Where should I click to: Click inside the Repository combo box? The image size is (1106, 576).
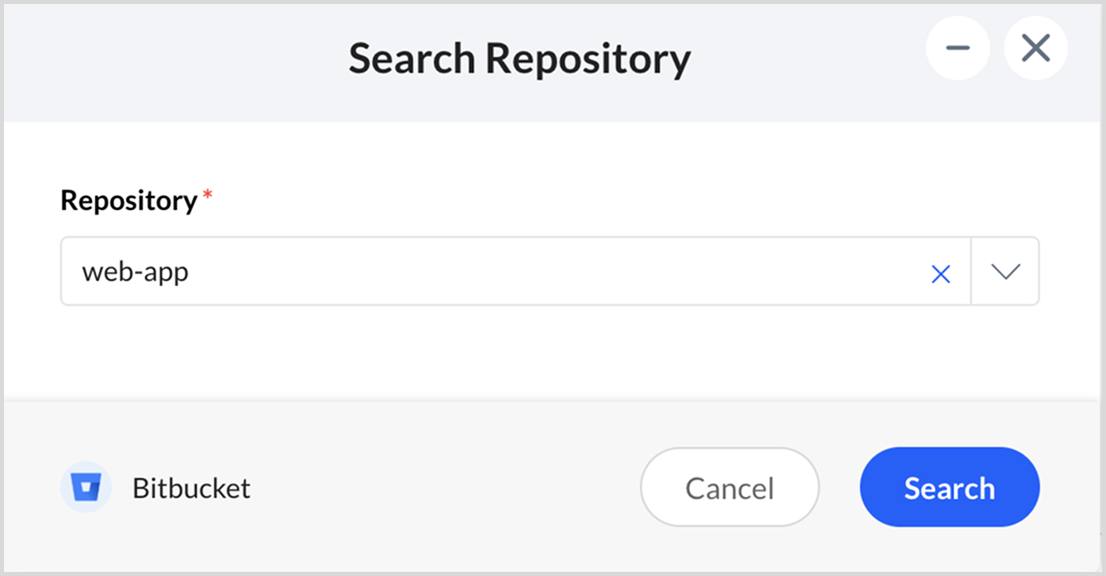500,271
